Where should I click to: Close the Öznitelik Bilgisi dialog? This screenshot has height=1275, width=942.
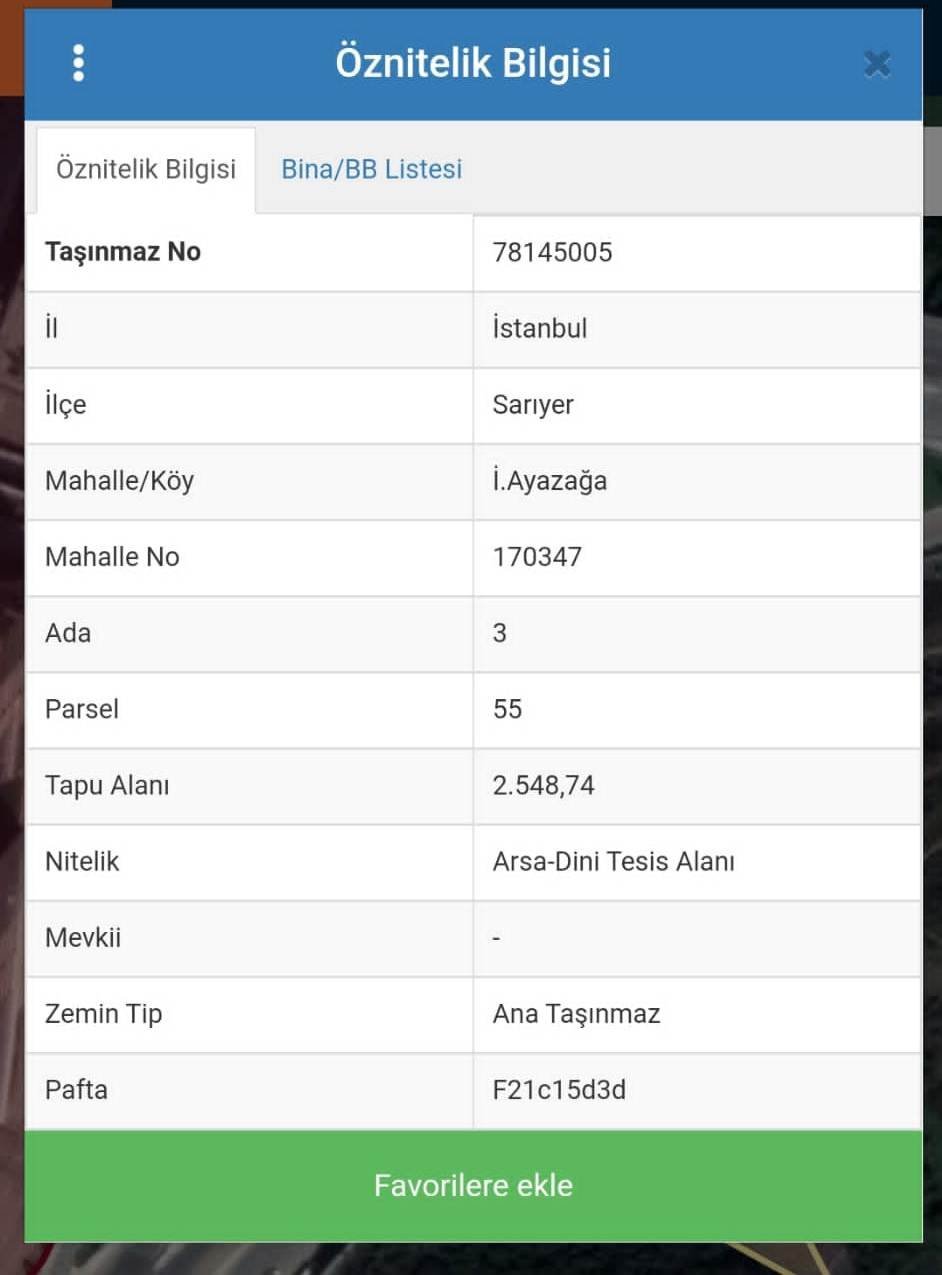(x=876, y=65)
